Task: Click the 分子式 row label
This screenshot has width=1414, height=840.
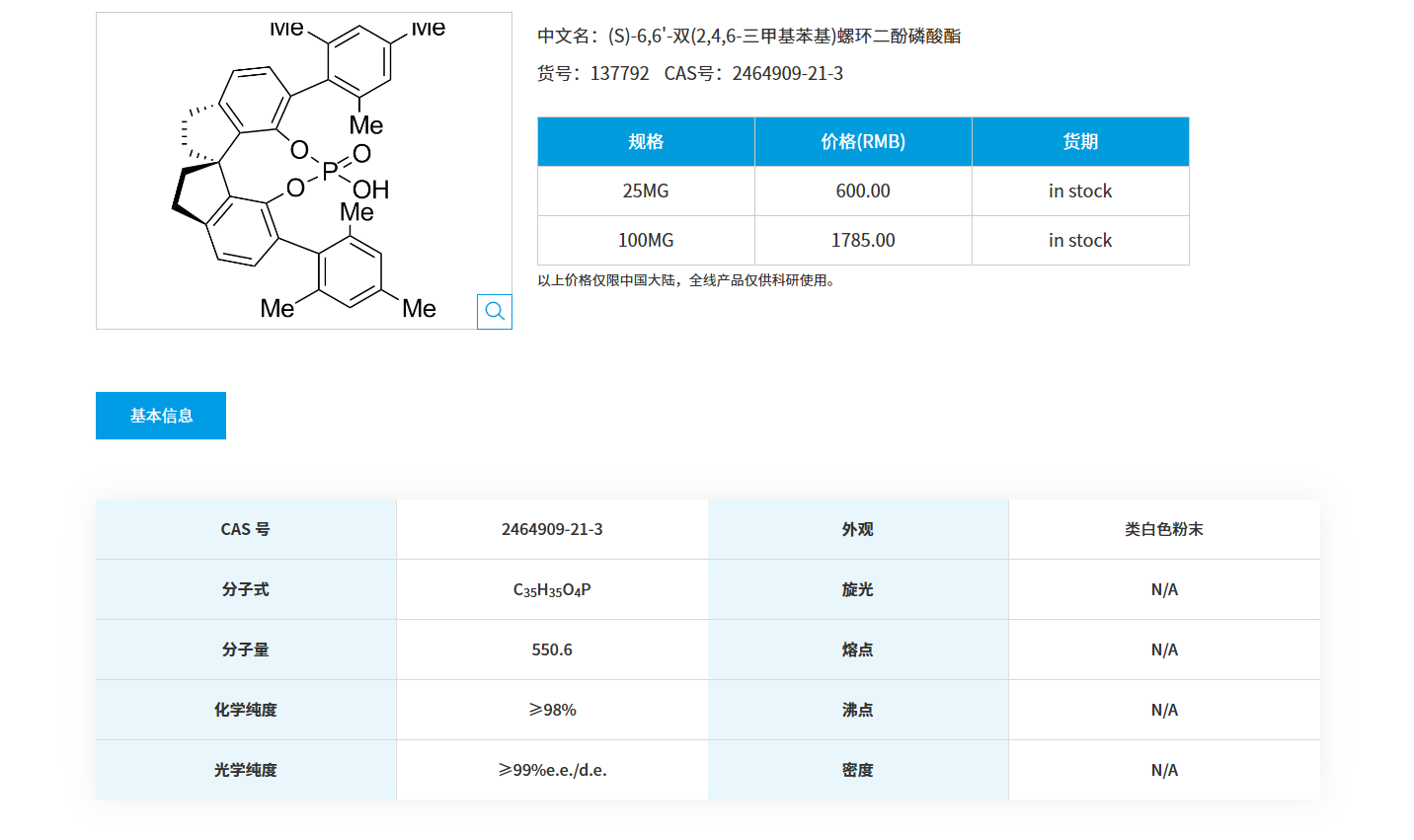Action: 244,589
